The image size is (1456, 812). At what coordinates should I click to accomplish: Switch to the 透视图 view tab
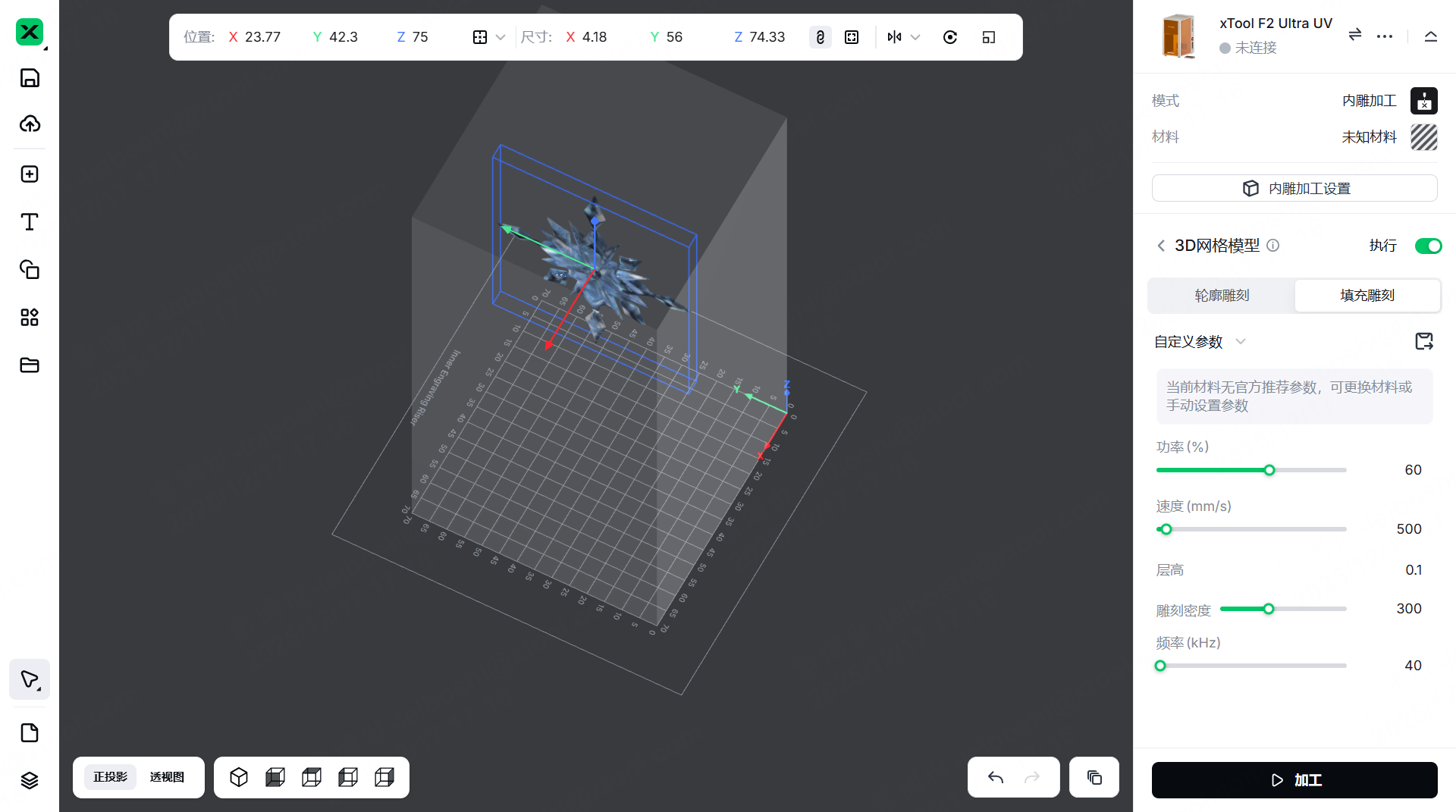tap(168, 777)
